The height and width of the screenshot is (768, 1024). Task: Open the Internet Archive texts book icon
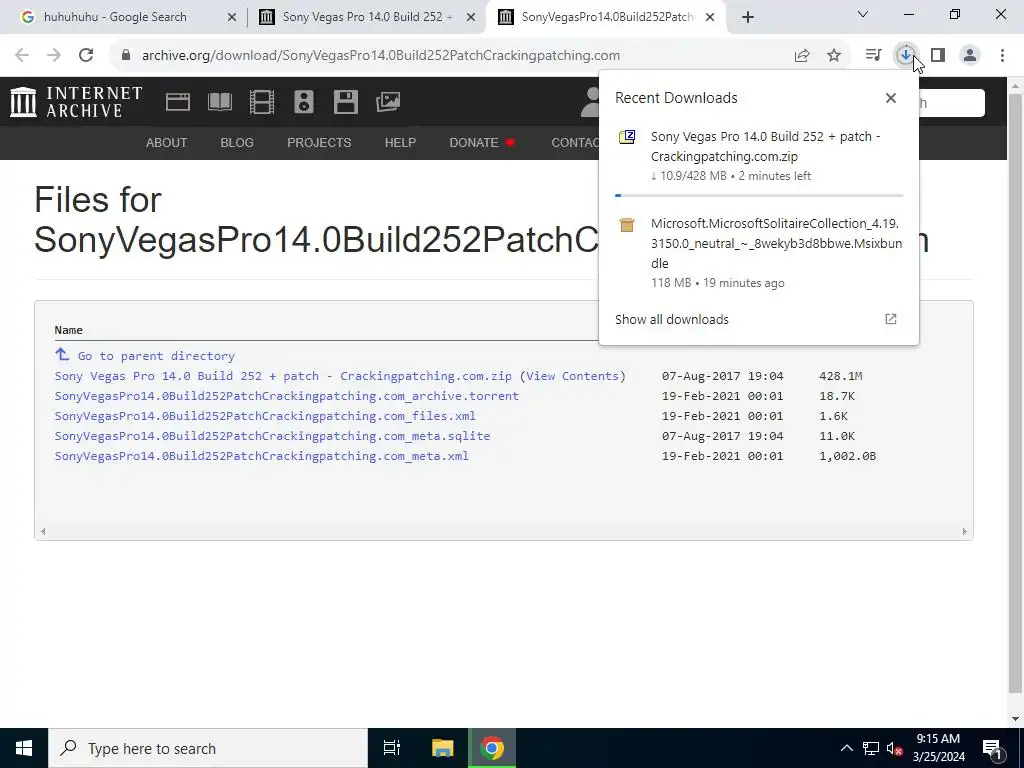[x=220, y=102]
